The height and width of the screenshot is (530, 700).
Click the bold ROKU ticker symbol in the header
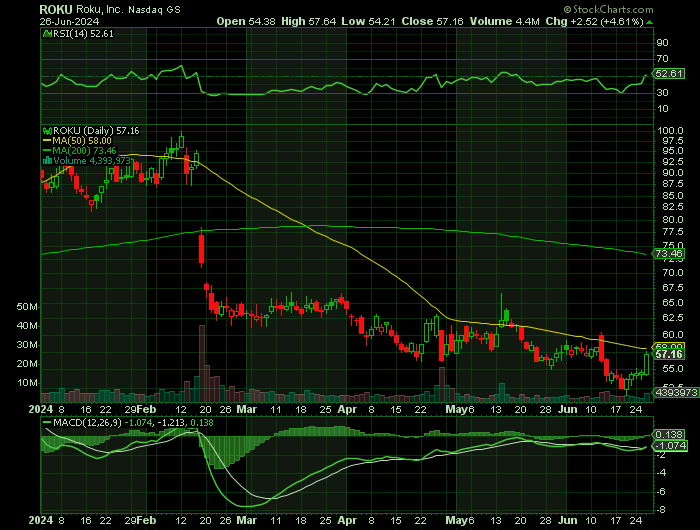[55, 9]
